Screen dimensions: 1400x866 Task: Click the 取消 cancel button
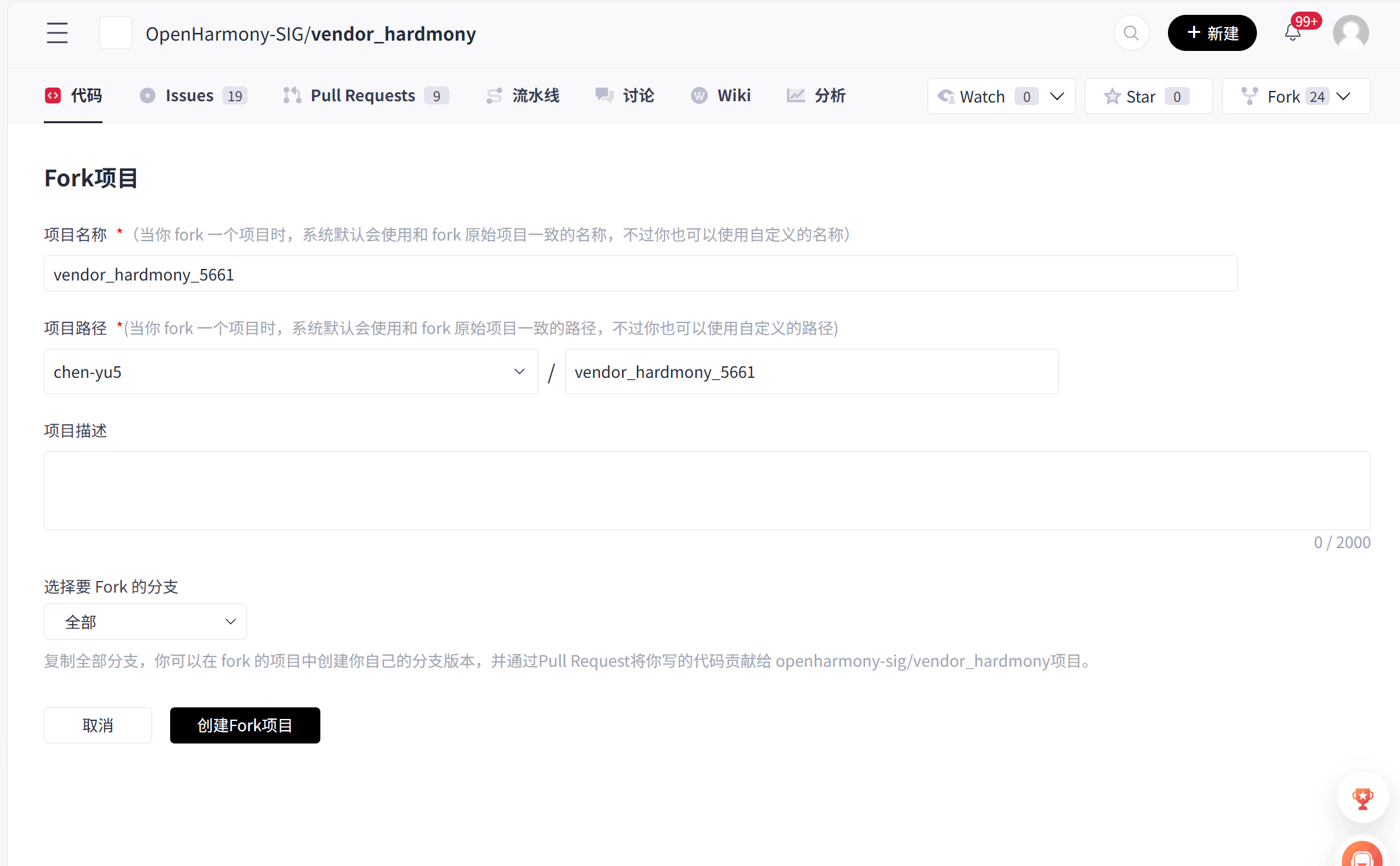click(x=98, y=725)
